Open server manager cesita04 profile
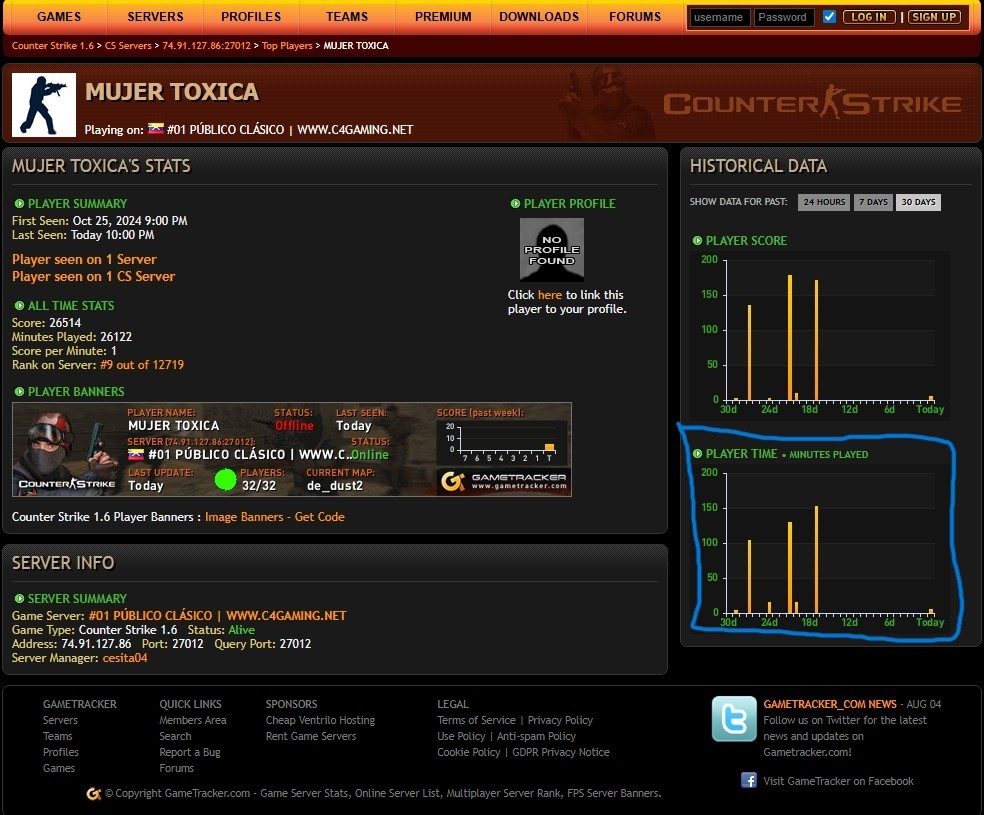984x815 pixels. point(125,658)
